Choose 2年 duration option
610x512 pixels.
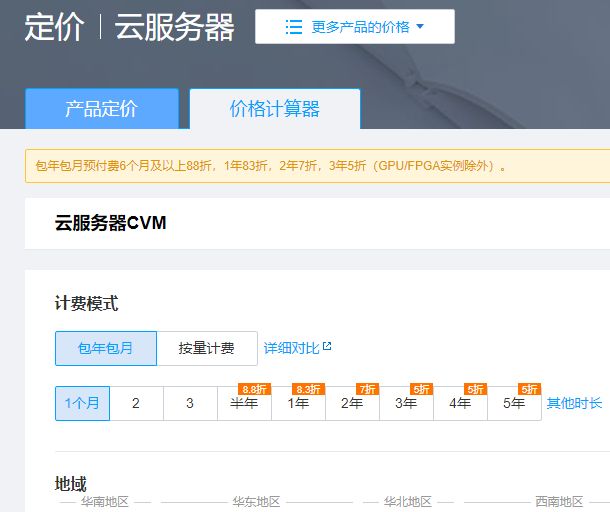click(352, 403)
